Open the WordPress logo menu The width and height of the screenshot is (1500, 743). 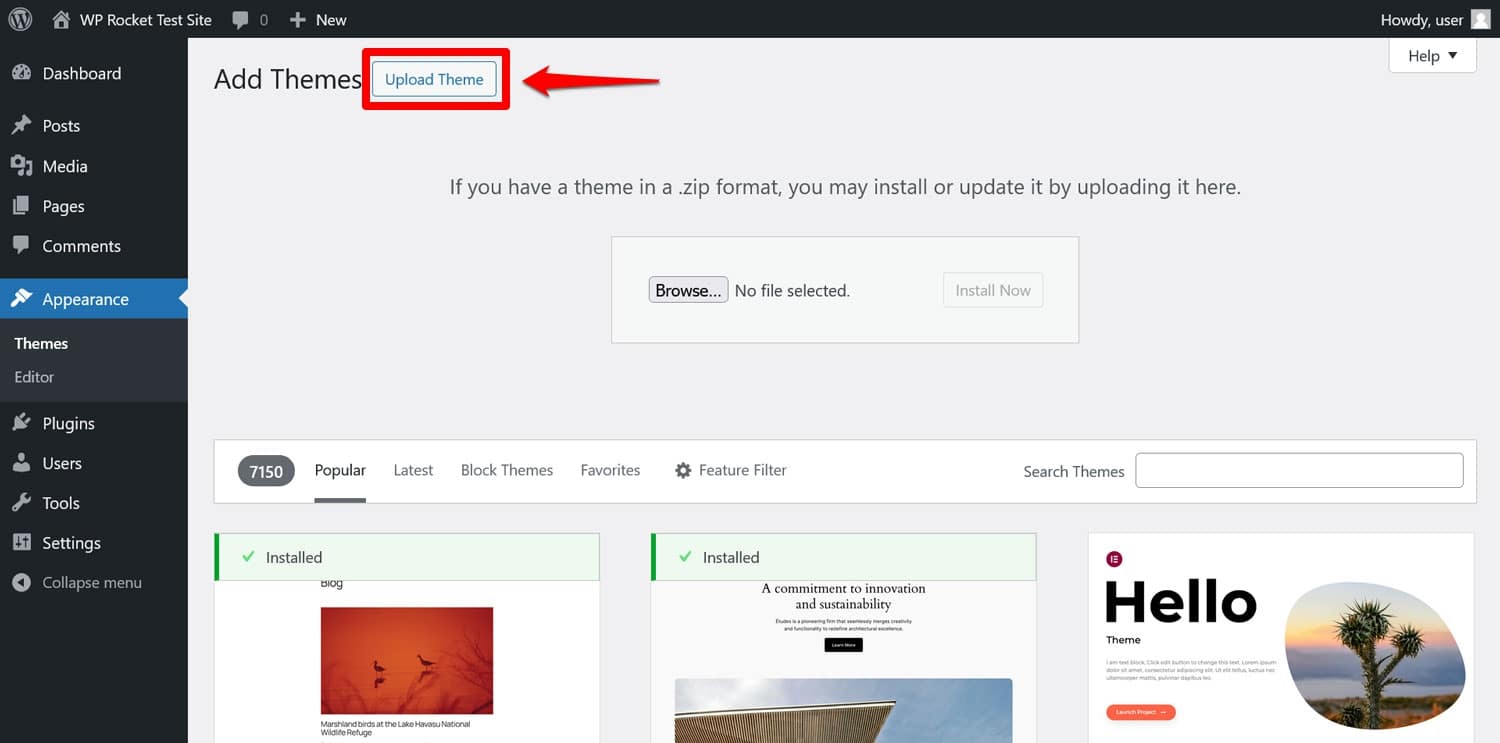[x=20, y=19]
